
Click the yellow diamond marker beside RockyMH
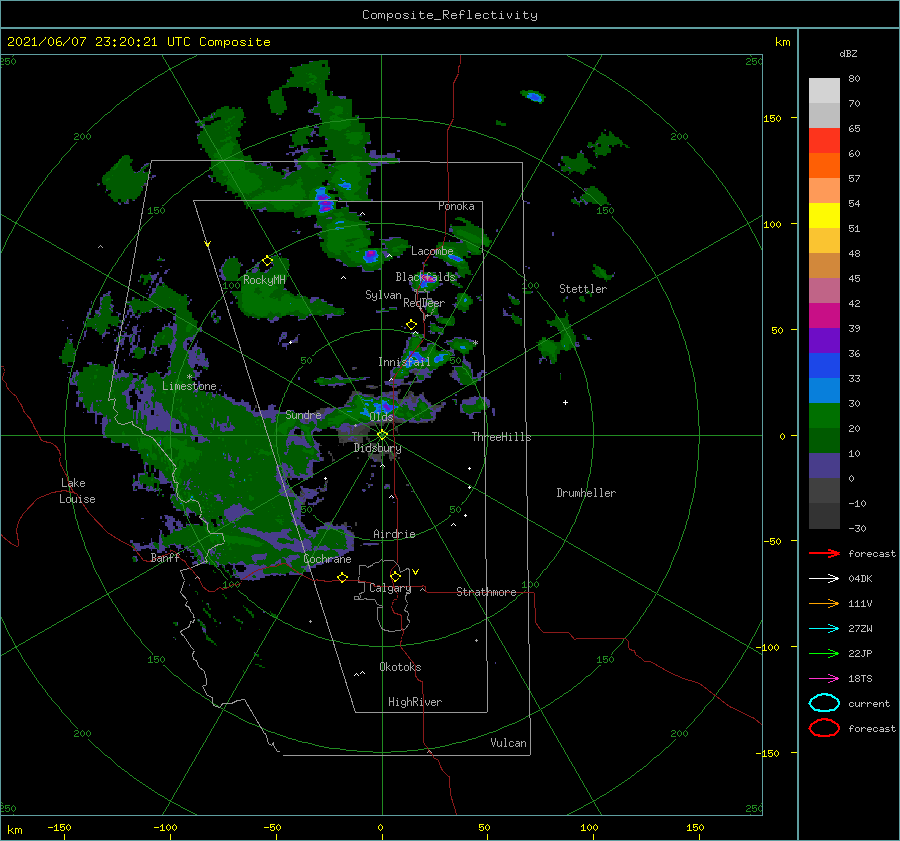pyautogui.click(x=267, y=261)
